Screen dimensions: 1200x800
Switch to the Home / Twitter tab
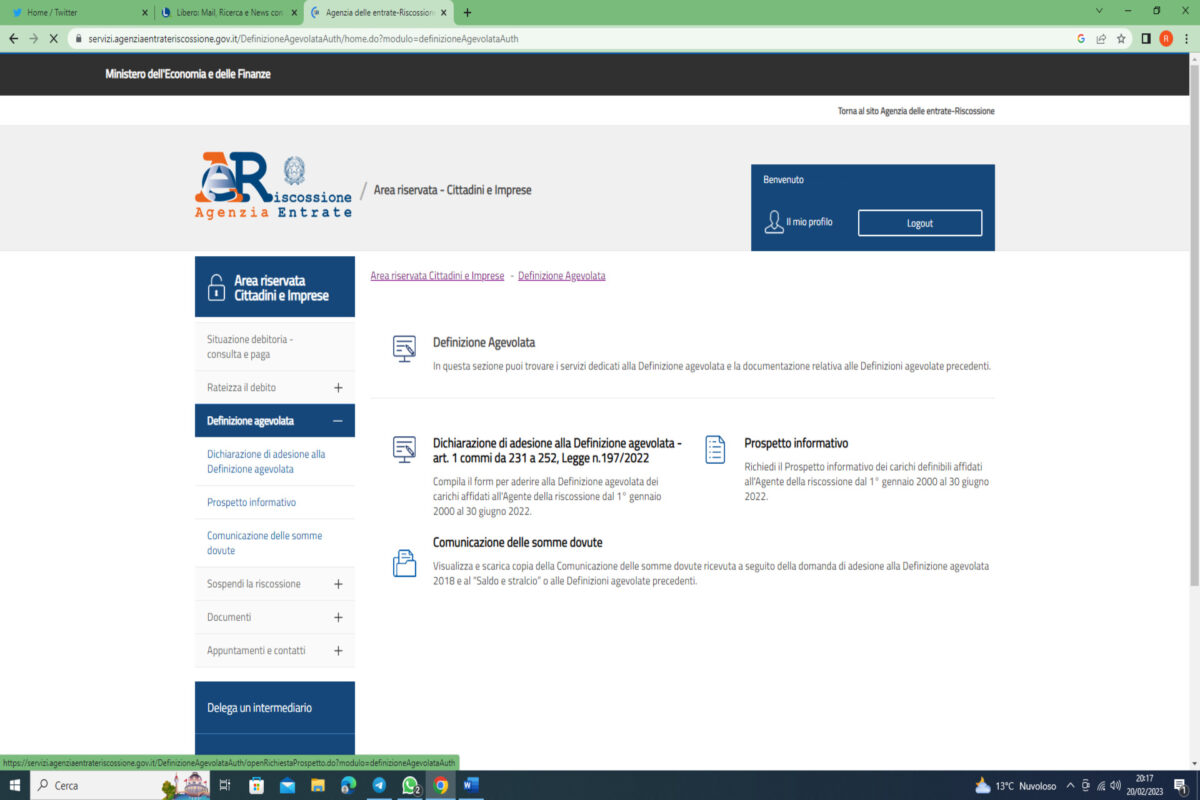[70, 13]
